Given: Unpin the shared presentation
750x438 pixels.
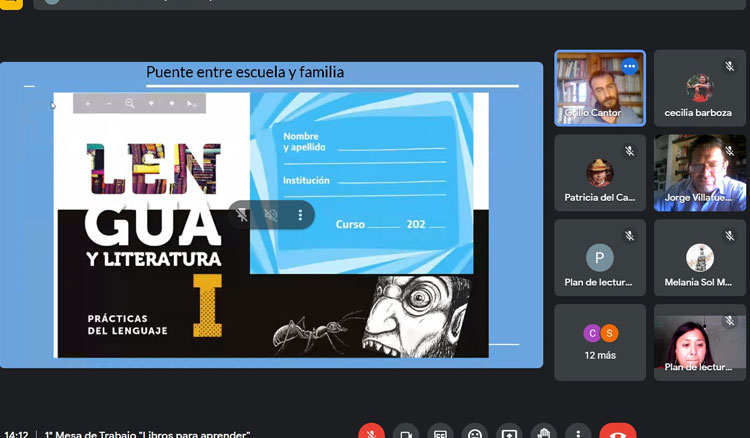Looking at the screenshot, I should [242, 215].
